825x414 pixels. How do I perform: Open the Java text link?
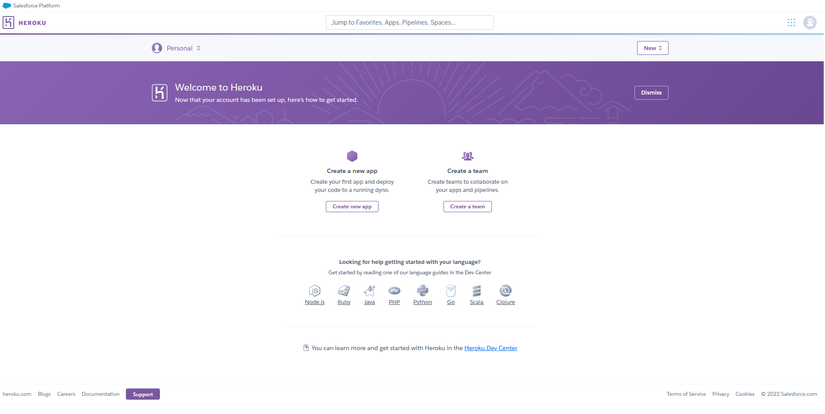tap(369, 302)
